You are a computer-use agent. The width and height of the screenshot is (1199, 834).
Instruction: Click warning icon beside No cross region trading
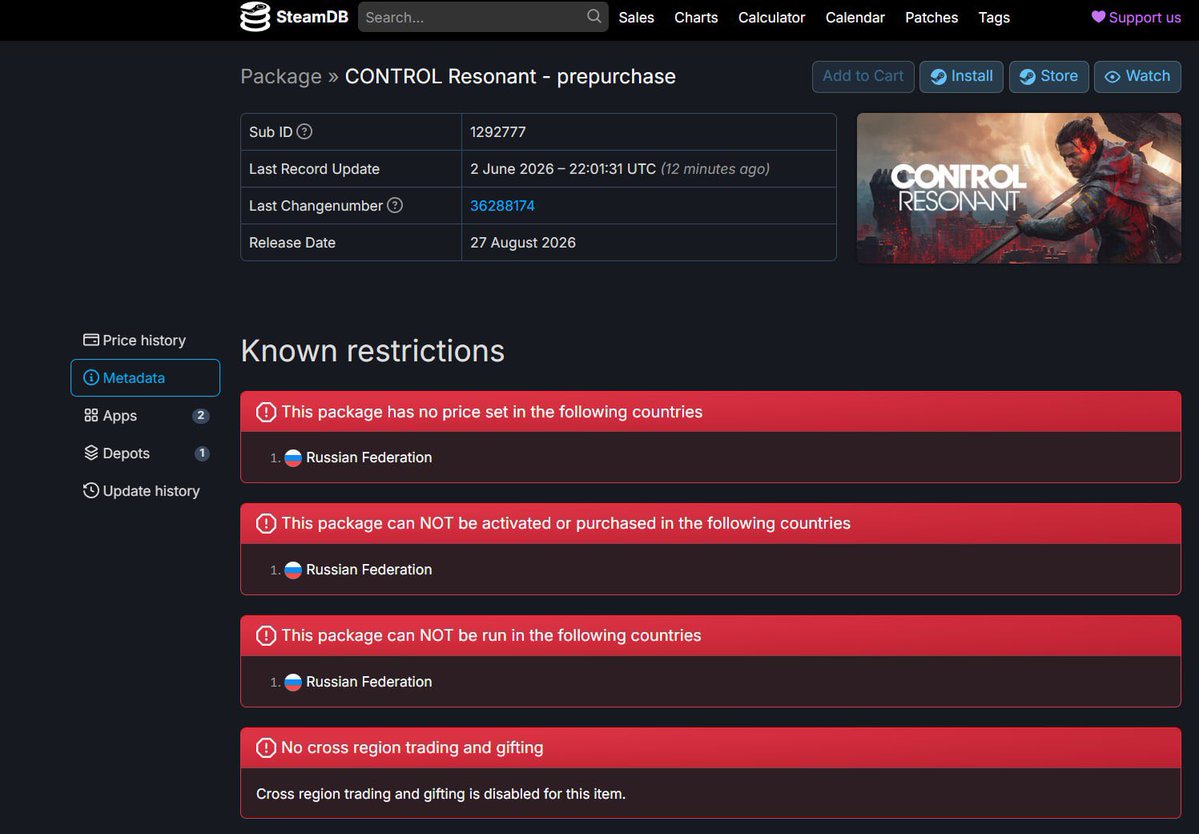click(266, 748)
